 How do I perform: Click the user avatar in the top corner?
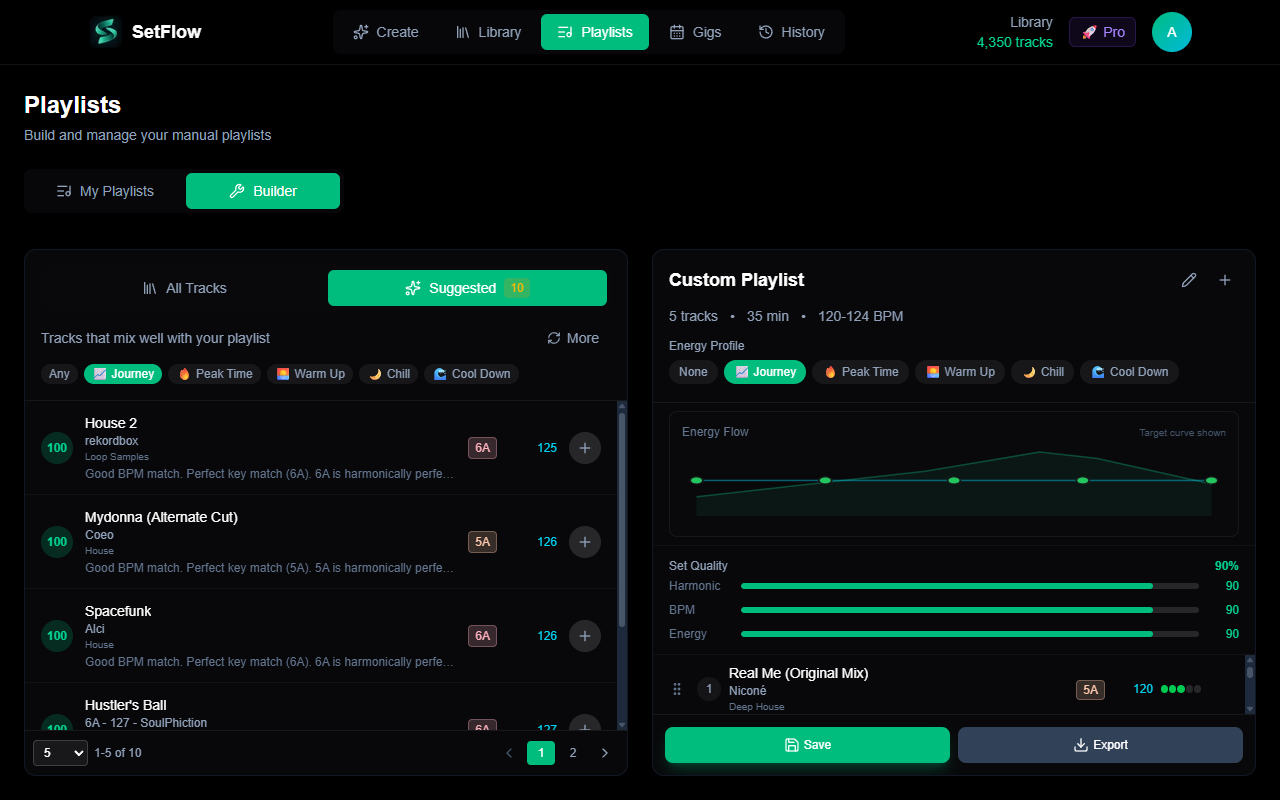pos(1171,31)
